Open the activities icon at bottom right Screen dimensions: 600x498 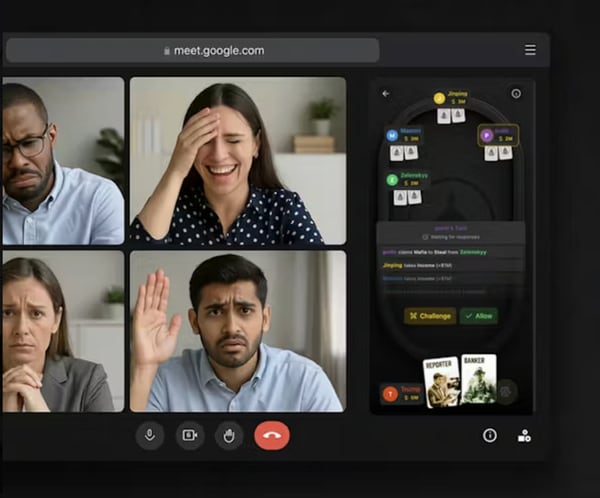(x=524, y=436)
